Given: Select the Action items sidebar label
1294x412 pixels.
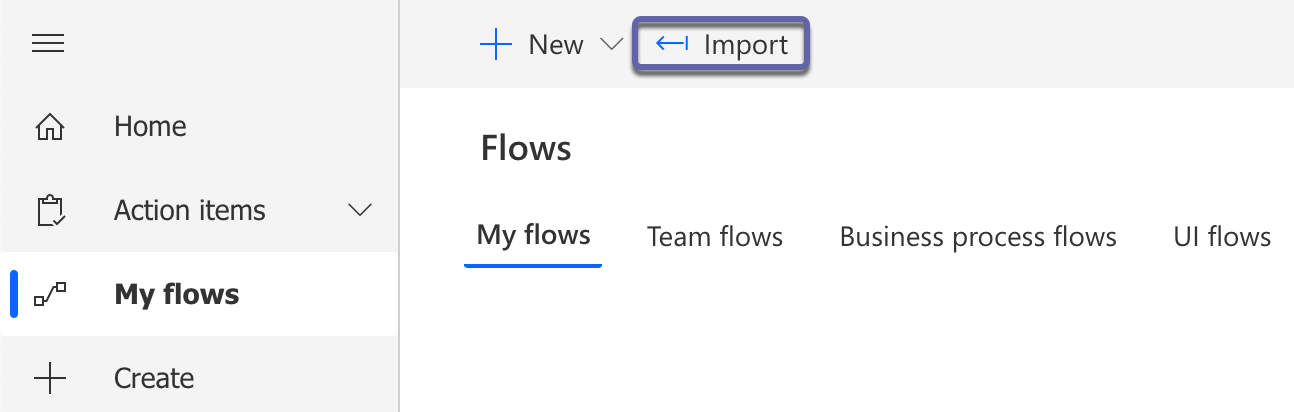Looking at the screenshot, I should coord(190,211).
